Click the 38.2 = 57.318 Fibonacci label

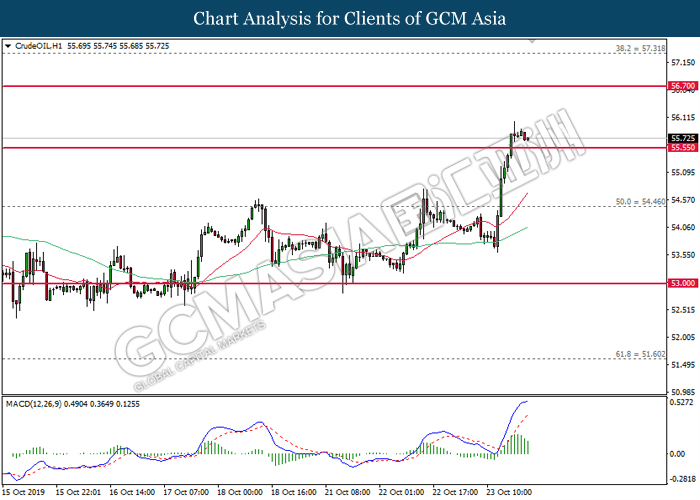click(x=640, y=48)
